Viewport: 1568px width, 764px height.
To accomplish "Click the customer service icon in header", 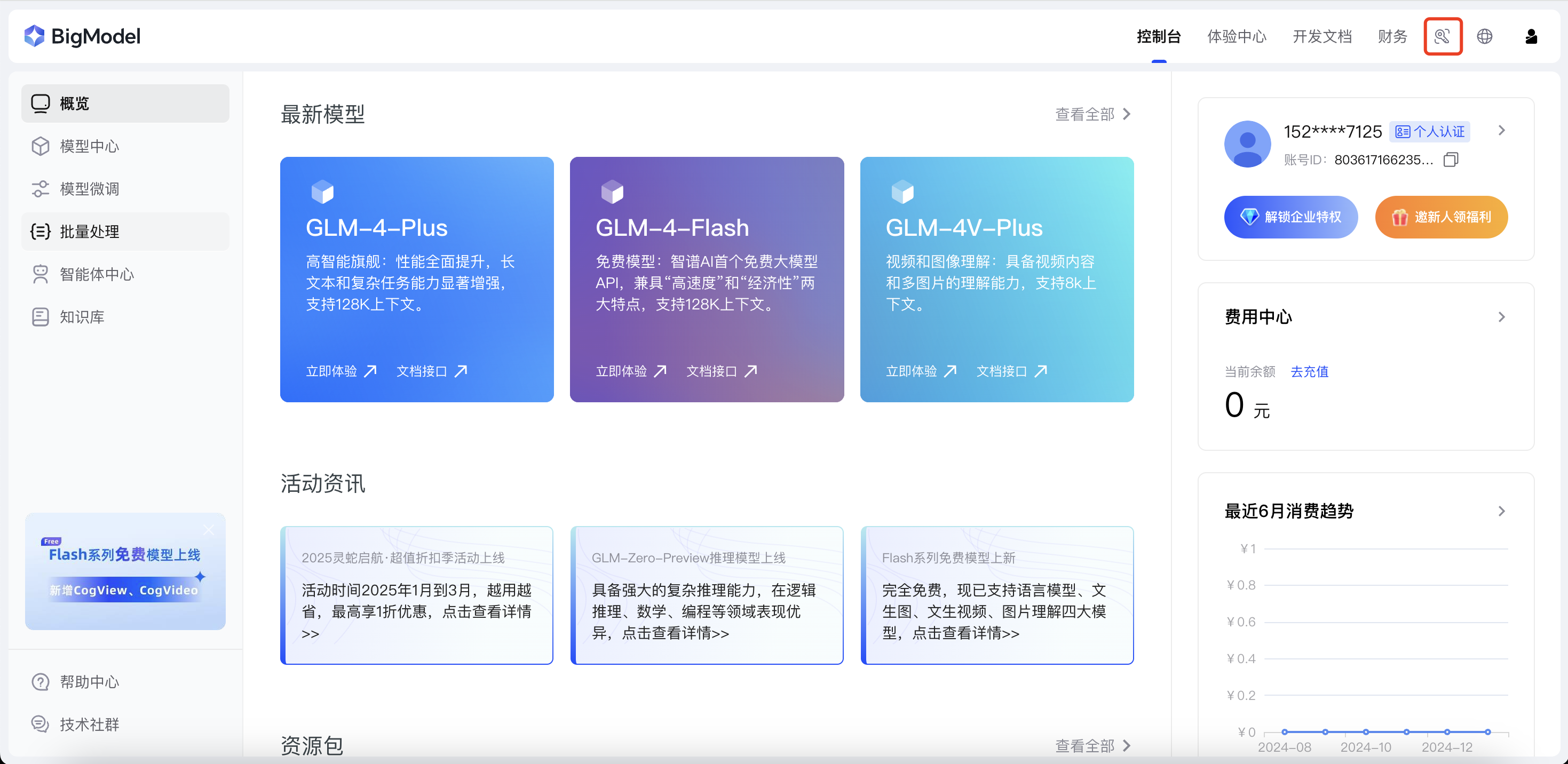I will click(x=1442, y=36).
